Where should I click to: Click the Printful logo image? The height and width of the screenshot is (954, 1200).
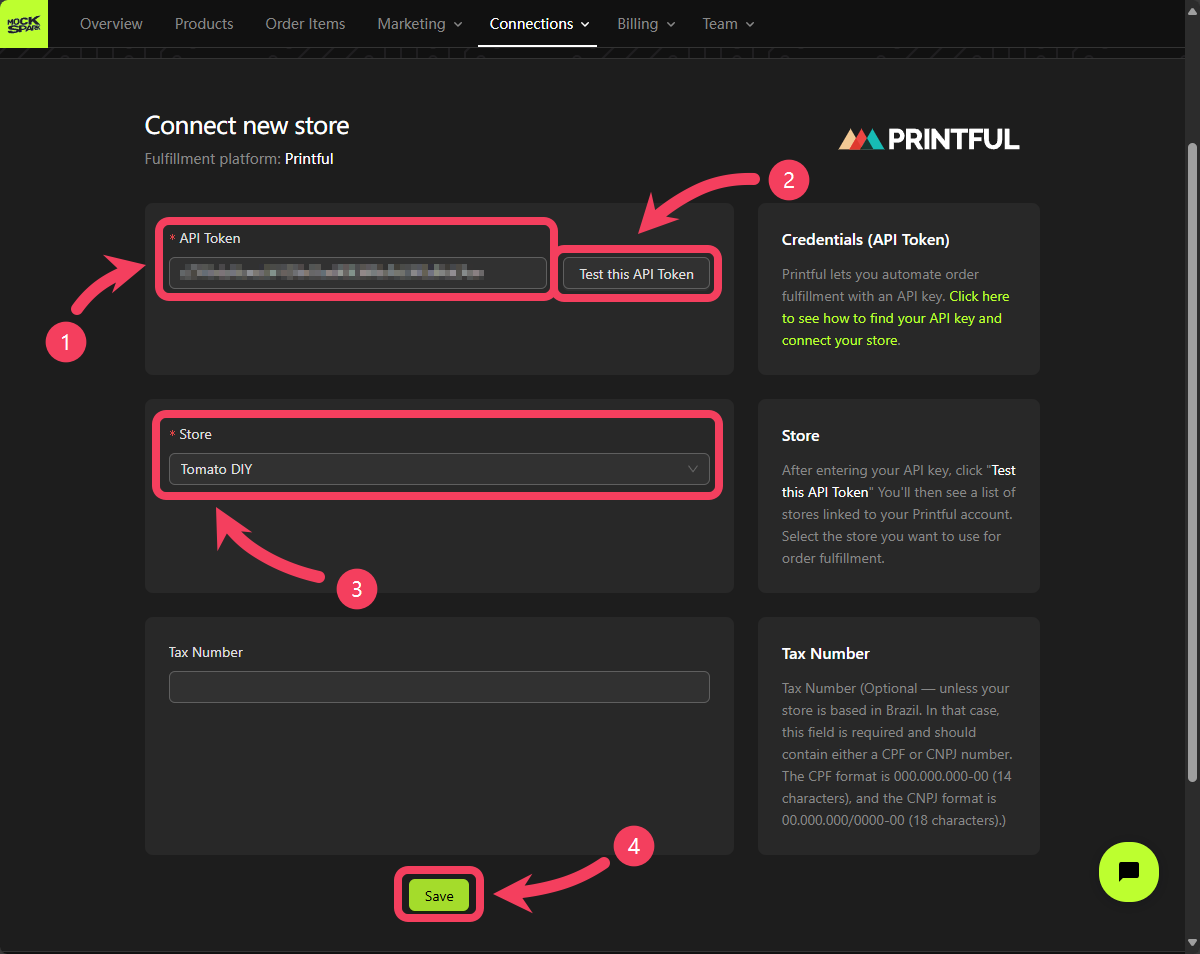click(929, 139)
